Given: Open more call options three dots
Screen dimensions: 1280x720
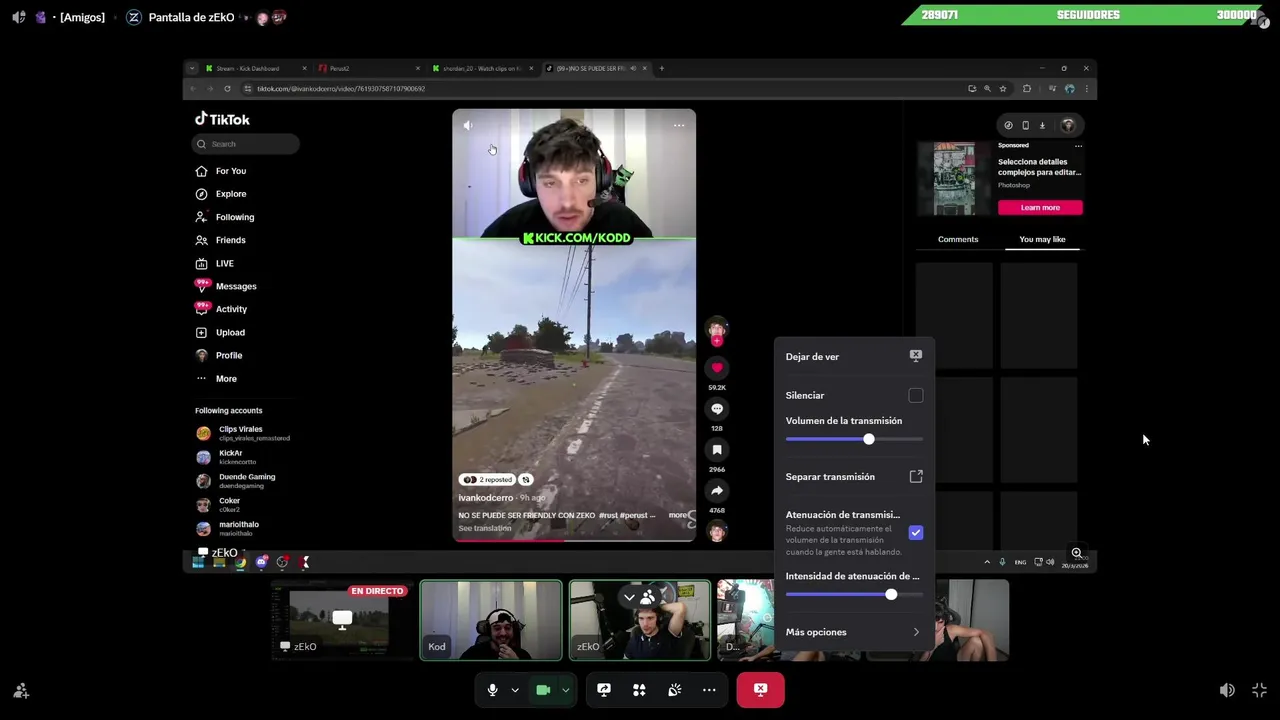Looking at the screenshot, I should [x=709, y=690].
